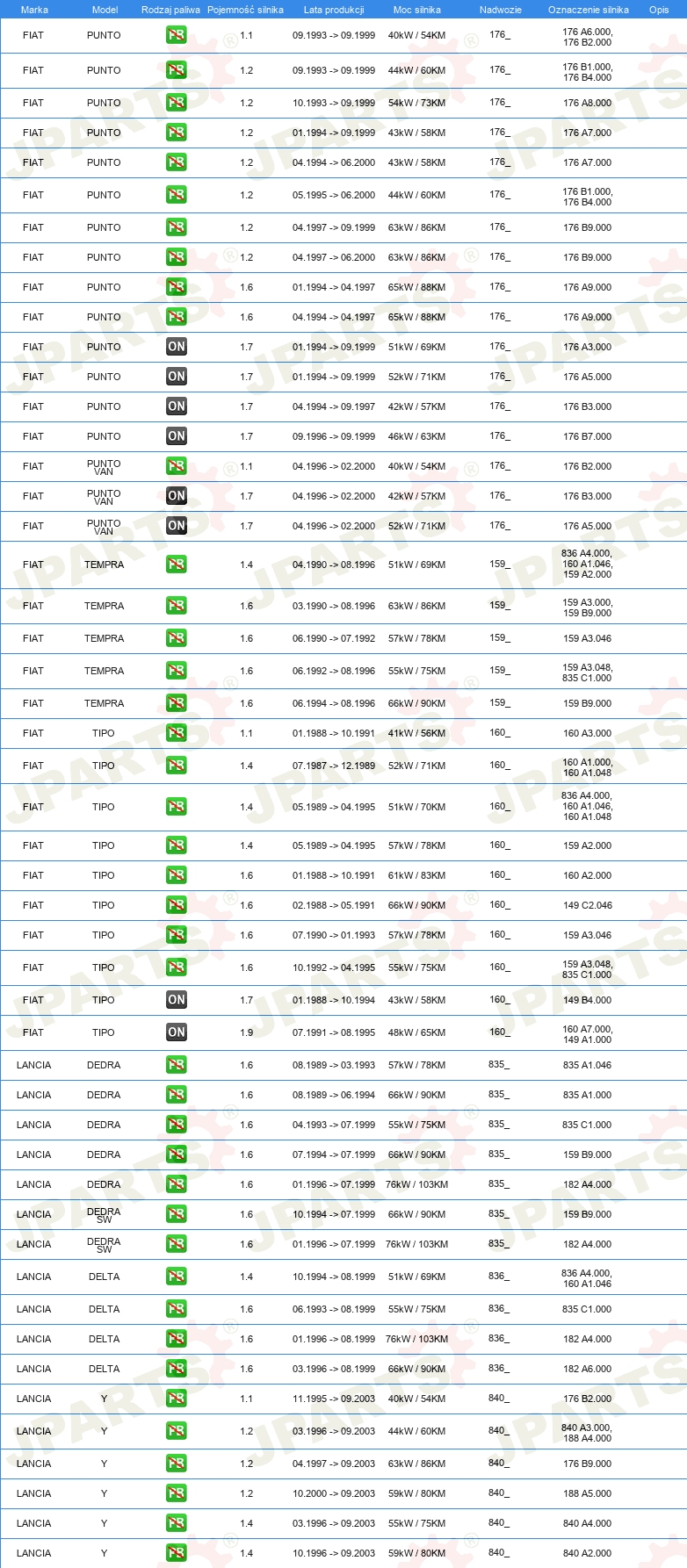
Task: Click the Nadwozie column header
Action: (501, 10)
